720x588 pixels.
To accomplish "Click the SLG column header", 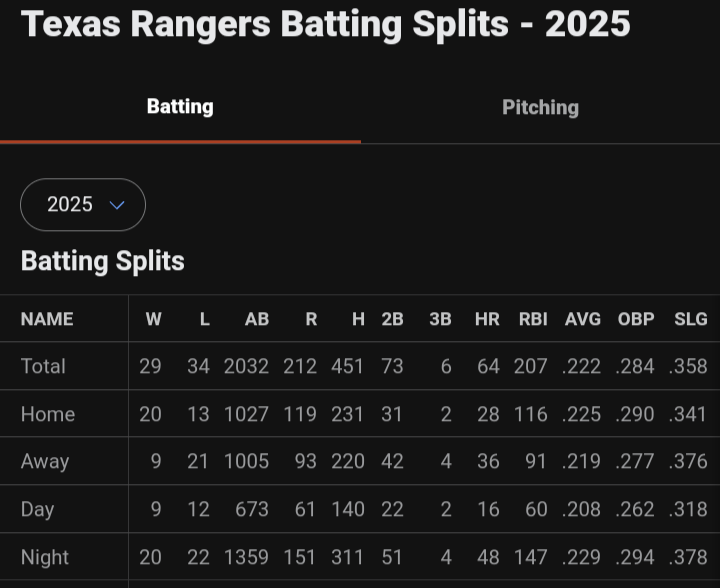I will [x=691, y=319].
